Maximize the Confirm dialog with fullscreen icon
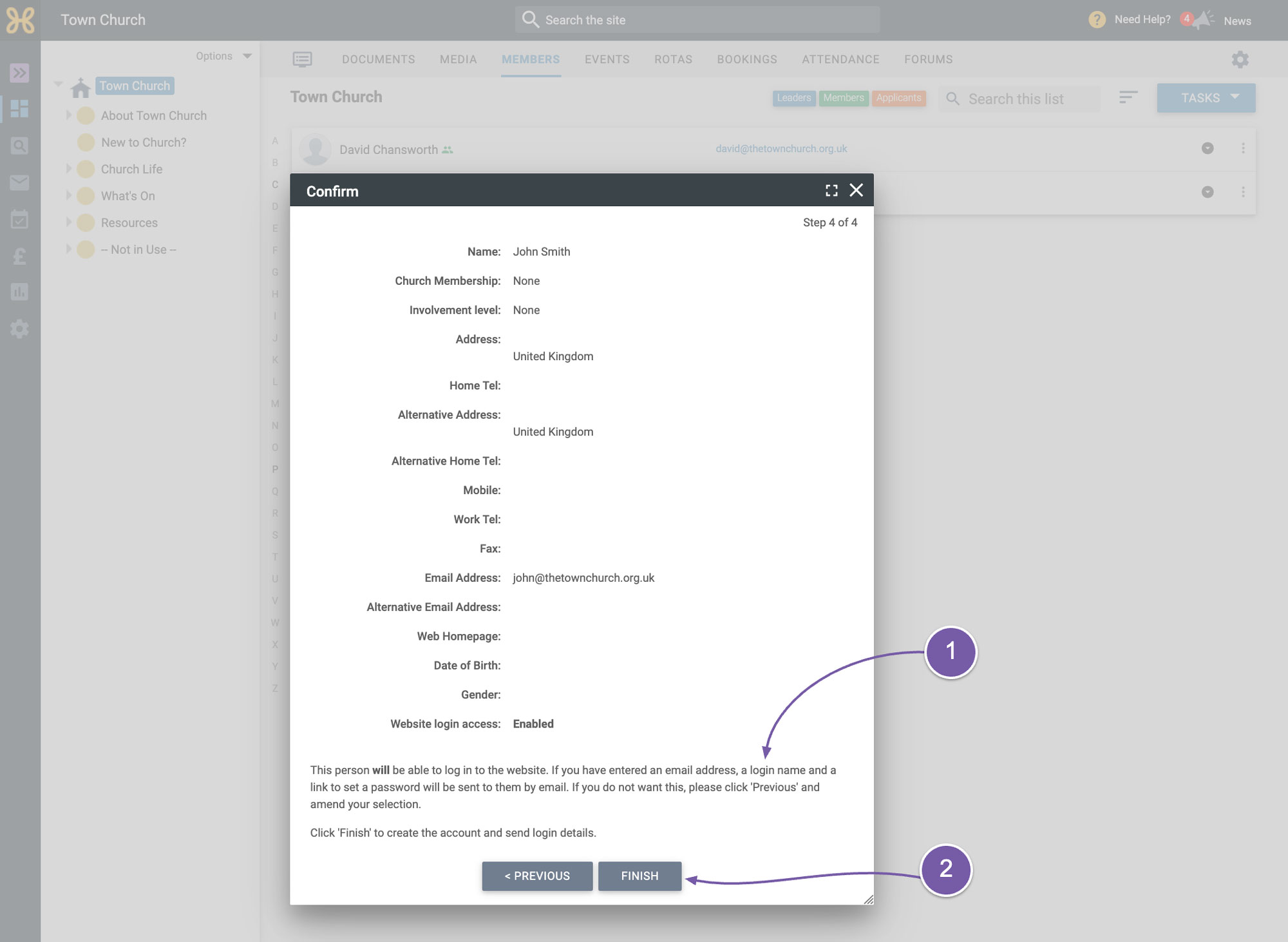This screenshot has height=942, width=1288. click(x=831, y=190)
